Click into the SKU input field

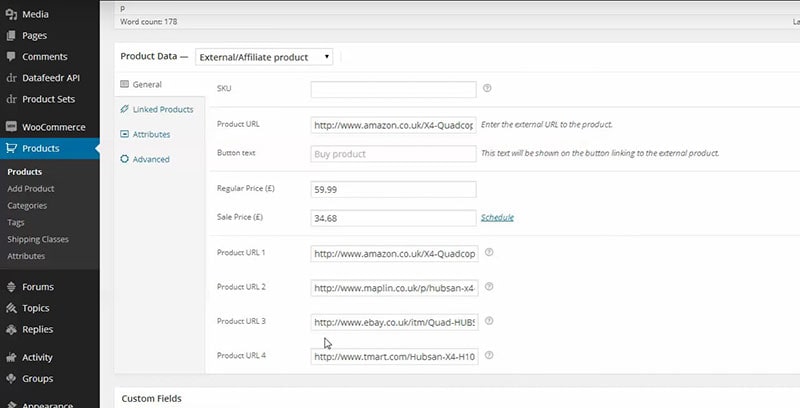point(393,89)
